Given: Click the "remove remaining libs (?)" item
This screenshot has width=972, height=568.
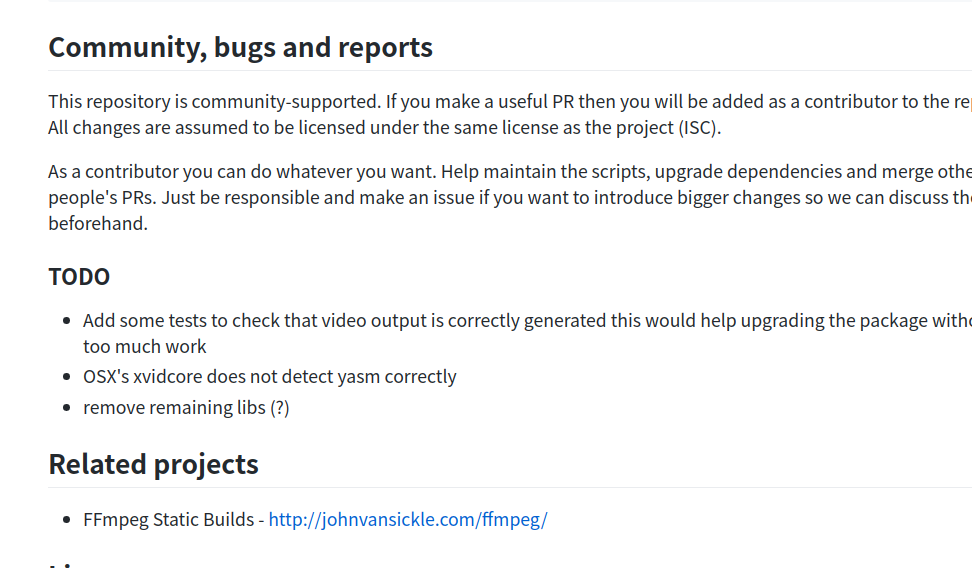Looking at the screenshot, I should [186, 408].
